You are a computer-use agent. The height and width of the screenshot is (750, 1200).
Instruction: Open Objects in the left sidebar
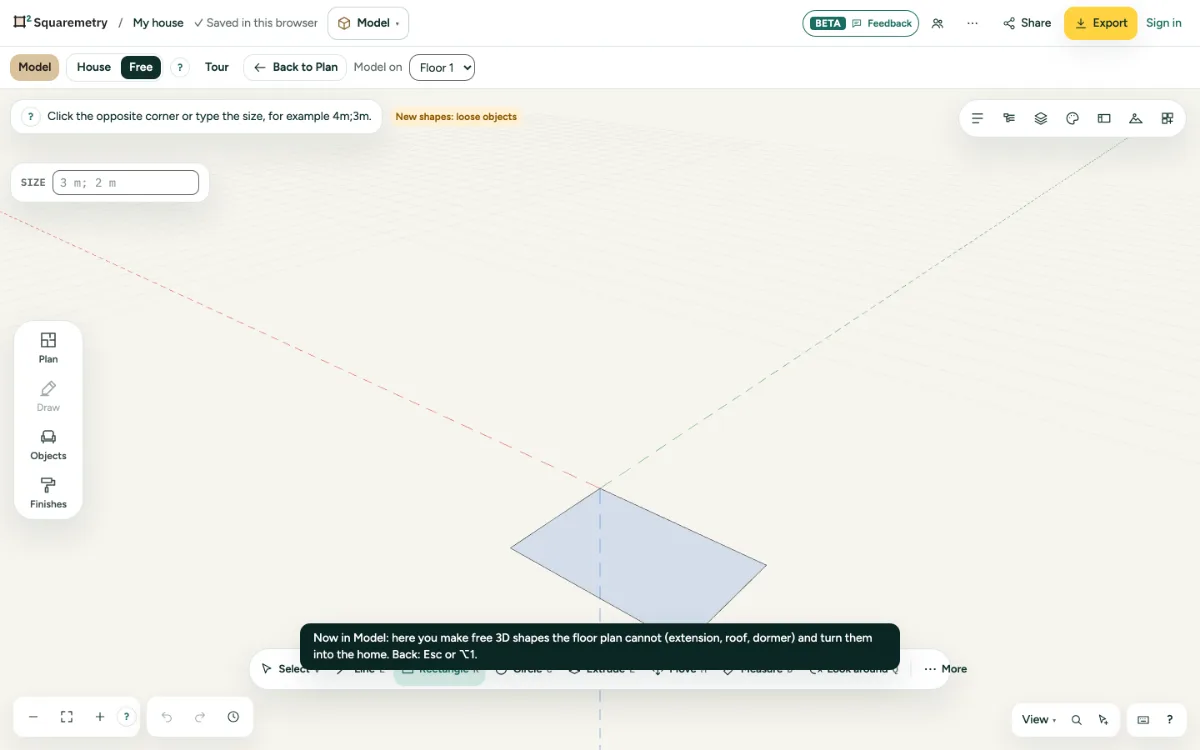tap(48, 444)
